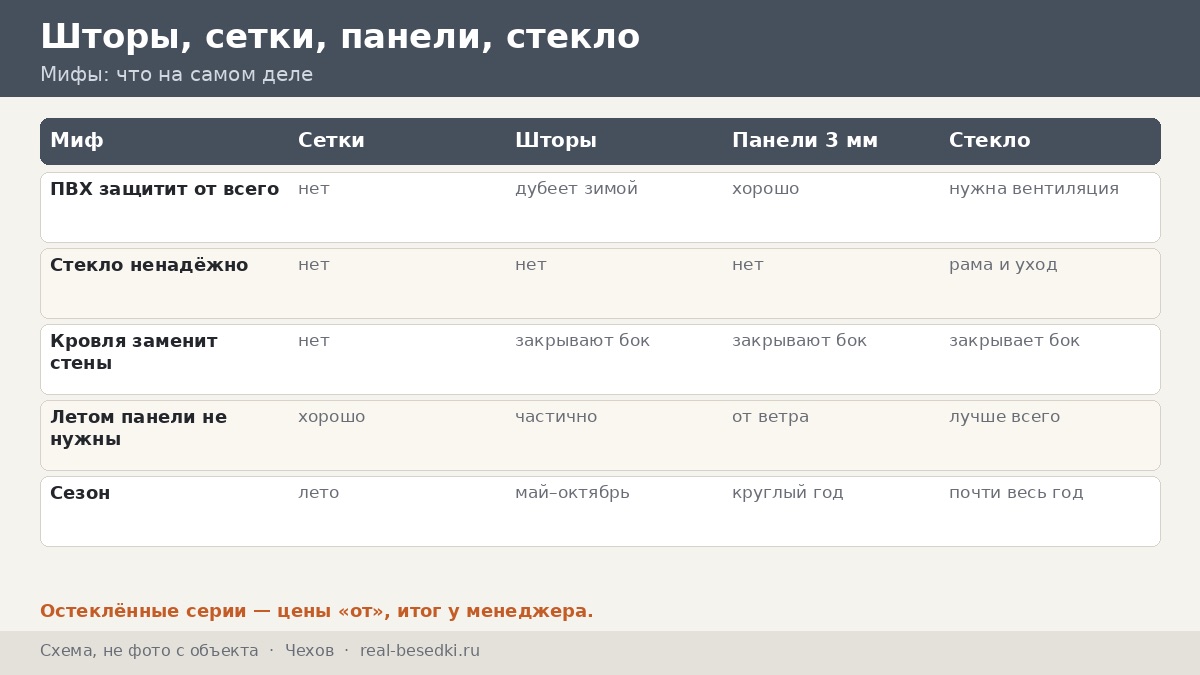Click the "Миф" column header
The width and height of the screenshot is (1200, 675).
tap(77, 141)
